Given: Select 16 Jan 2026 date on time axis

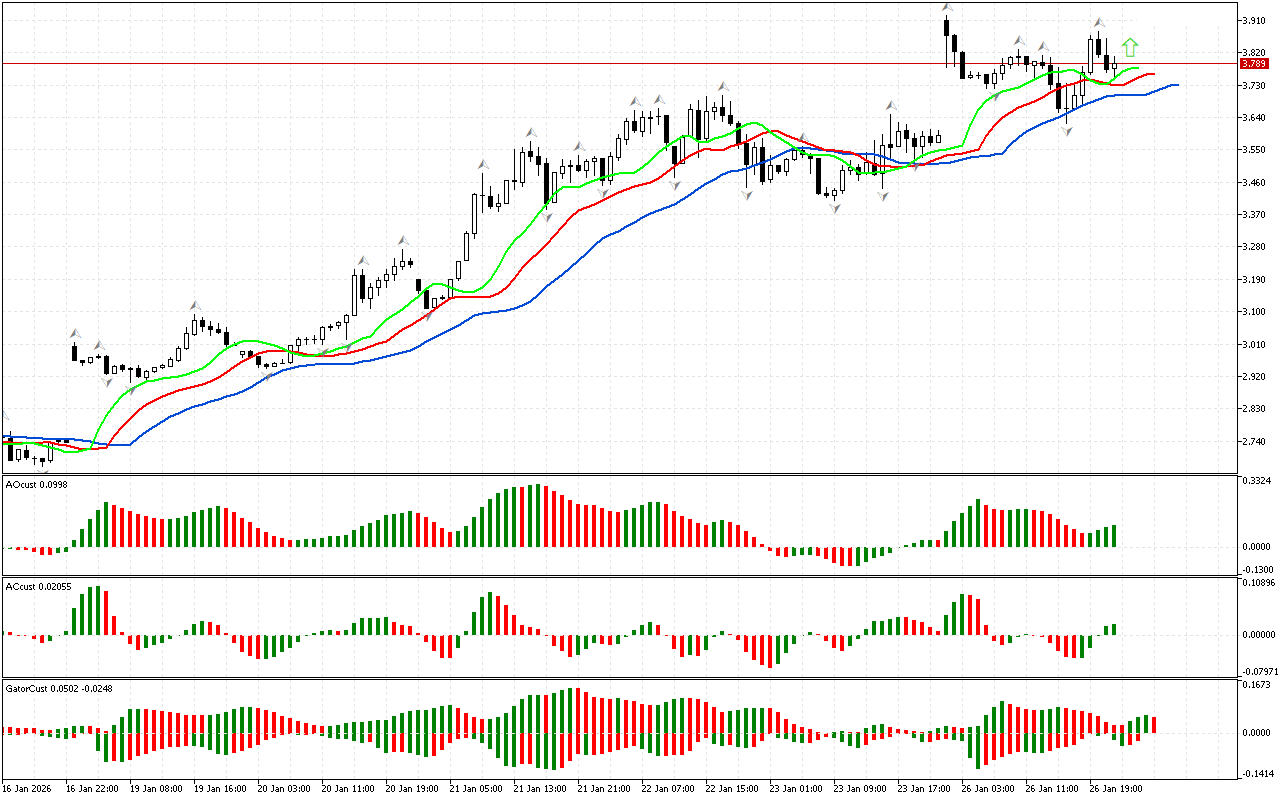Looking at the screenshot, I should pyautogui.click(x=27, y=788).
